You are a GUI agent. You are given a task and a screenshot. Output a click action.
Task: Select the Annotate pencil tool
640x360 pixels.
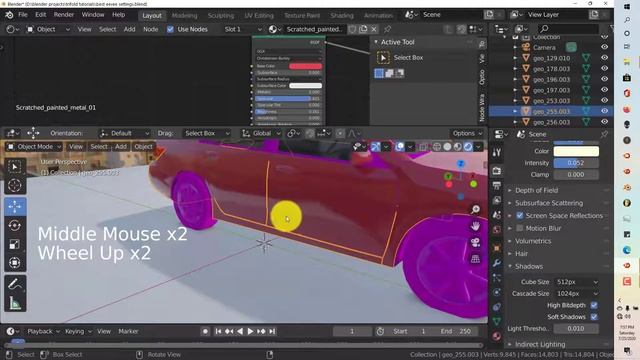(15, 284)
